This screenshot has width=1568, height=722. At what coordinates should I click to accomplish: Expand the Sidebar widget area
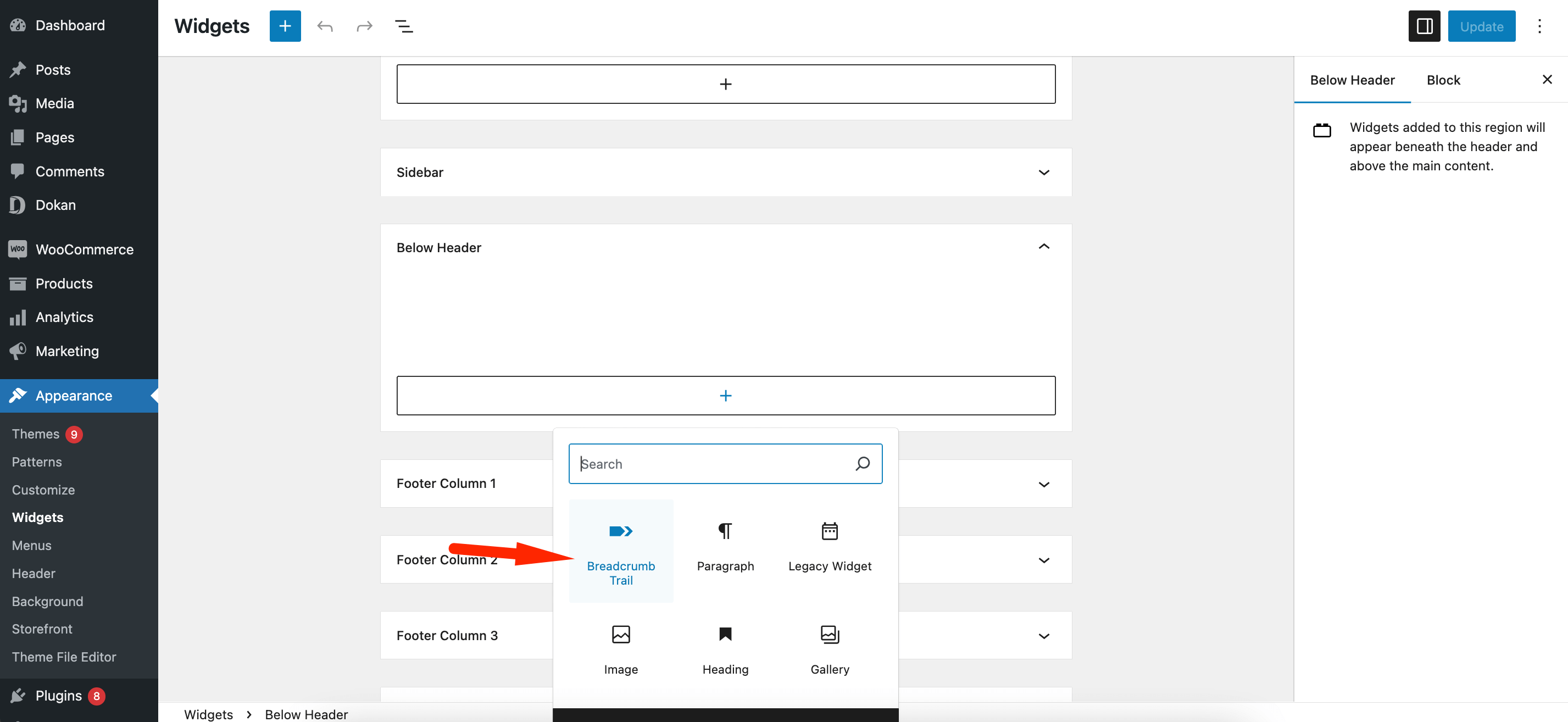tap(1043, 173)
